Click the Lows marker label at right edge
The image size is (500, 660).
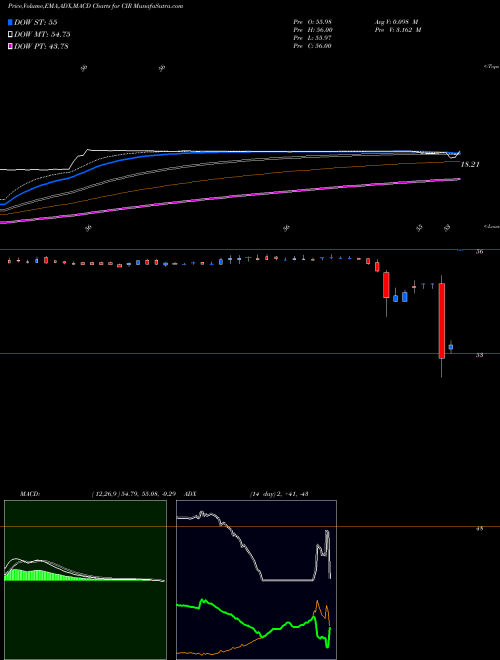492,226
